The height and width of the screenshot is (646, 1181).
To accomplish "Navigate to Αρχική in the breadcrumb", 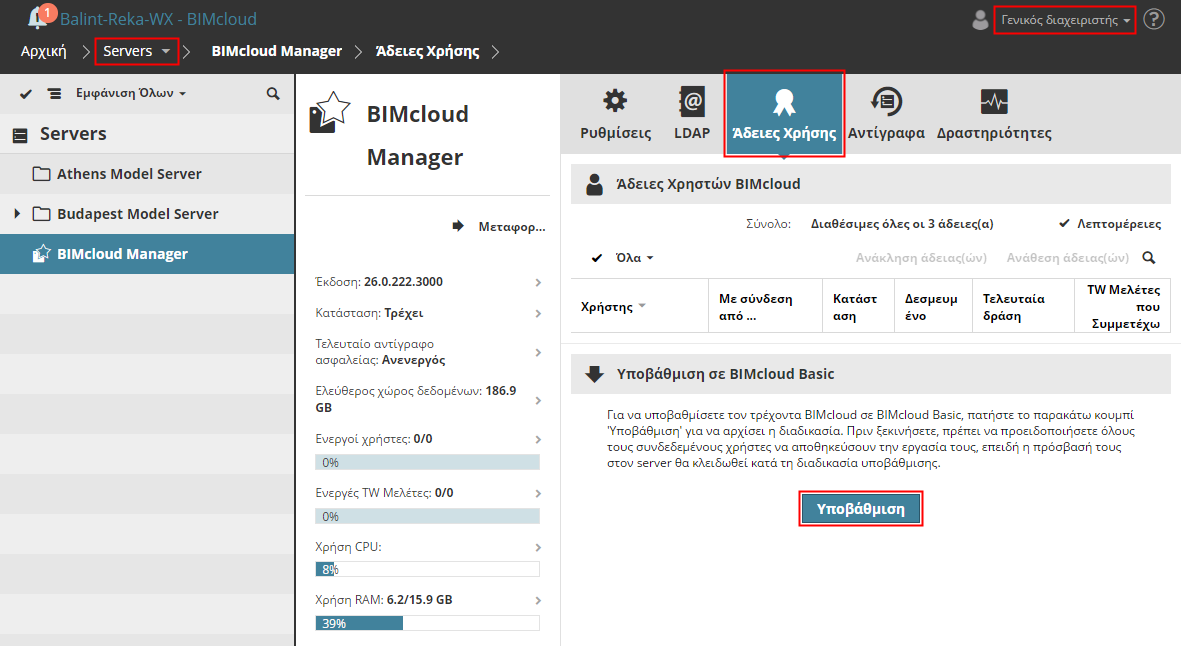I will pyautogui.click(x=45, y=49).
